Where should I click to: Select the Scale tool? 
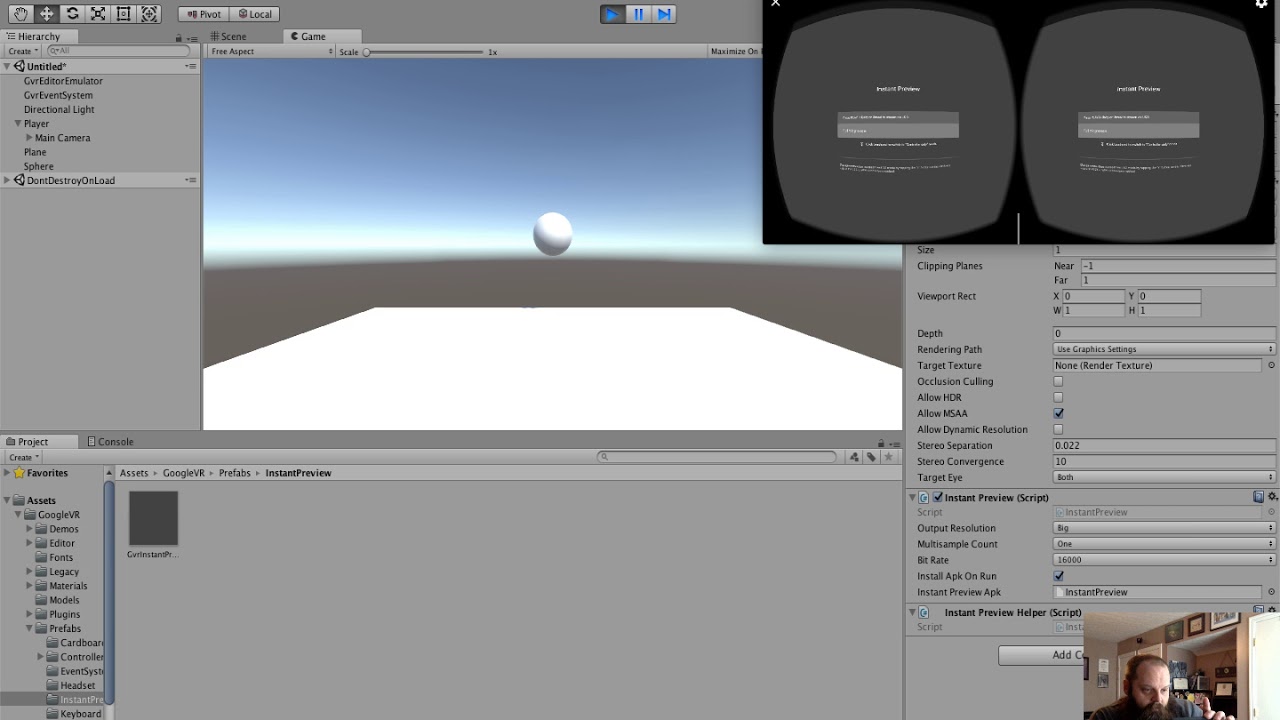pyautogui.click(x=98, y=14)
